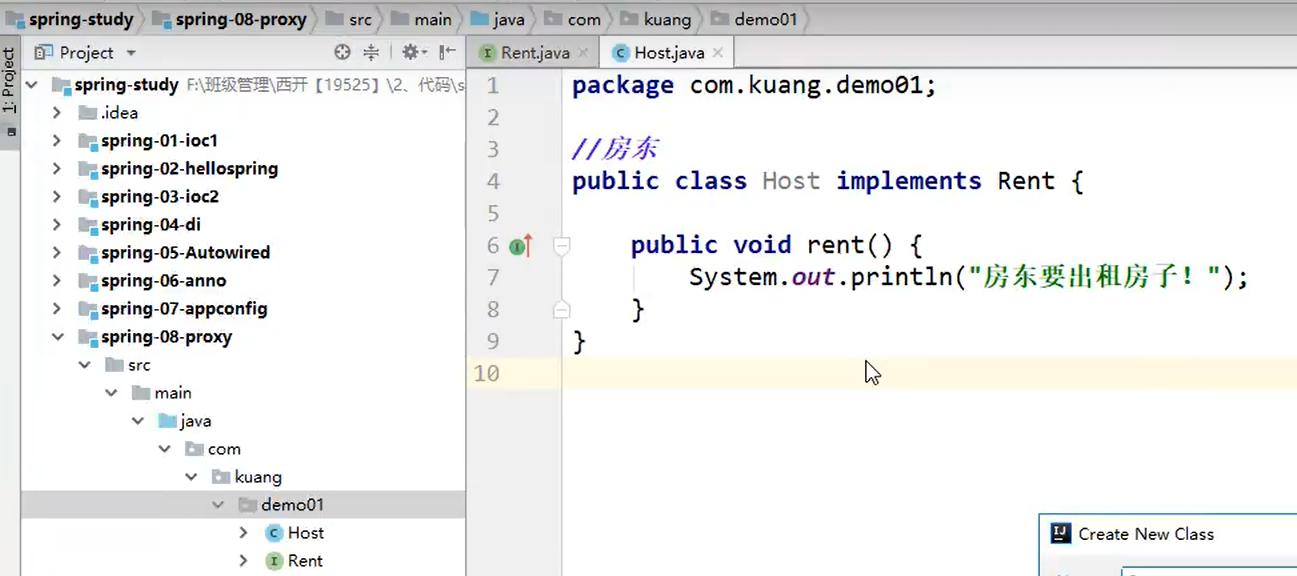Click line number 10 in the gutter
The height and width of the screenshot is (576, 1297).
[x=487, y=373]
